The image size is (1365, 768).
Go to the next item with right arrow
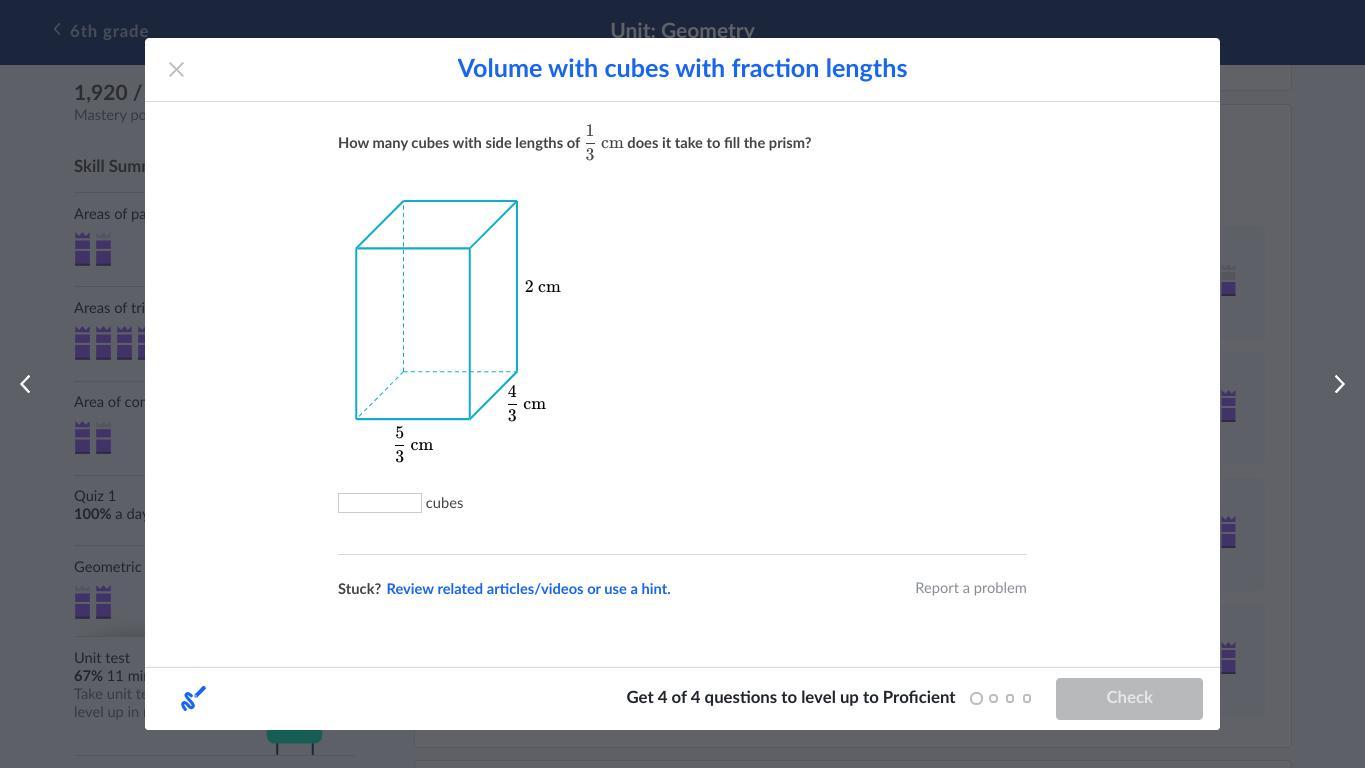click(1339, 384)
